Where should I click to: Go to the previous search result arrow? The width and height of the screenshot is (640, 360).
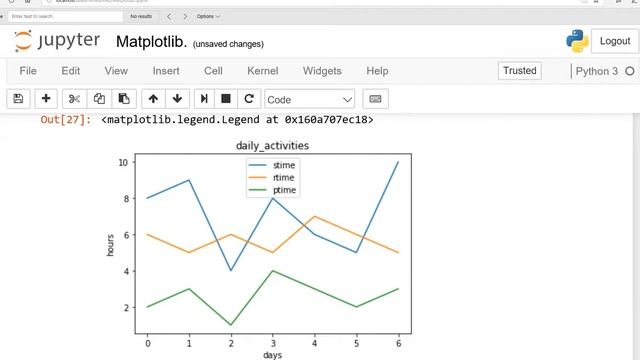pyautogui.click(x=169, y=16)
